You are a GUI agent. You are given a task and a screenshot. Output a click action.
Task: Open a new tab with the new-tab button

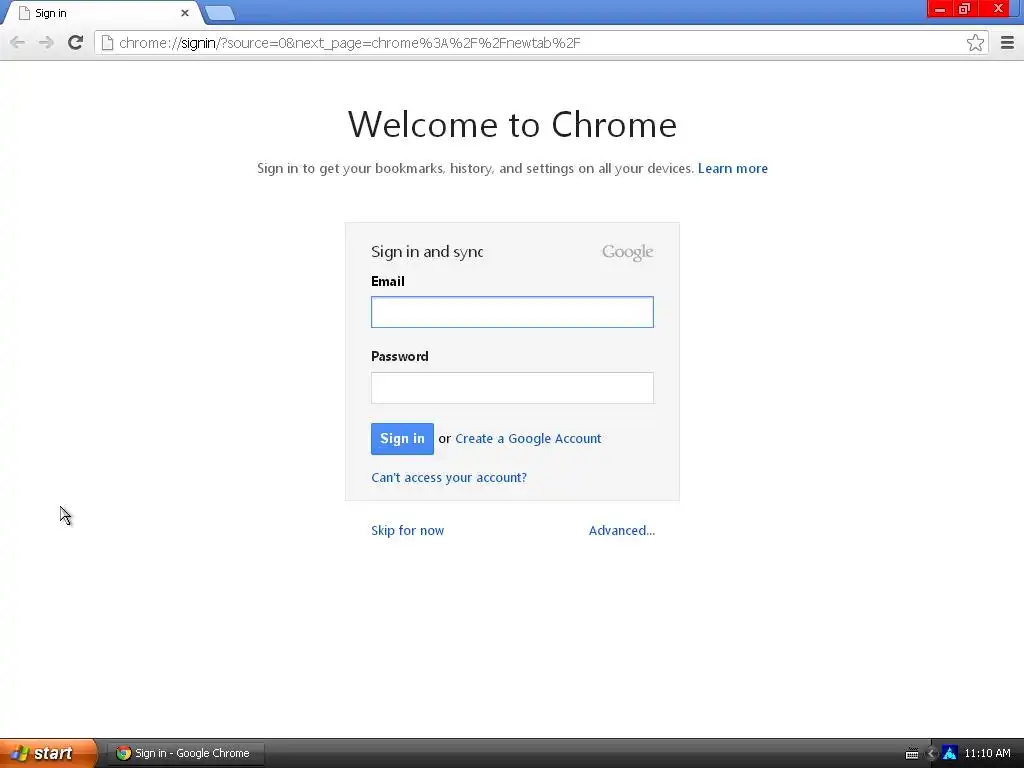pyautogui.click(x=219, y=13)
